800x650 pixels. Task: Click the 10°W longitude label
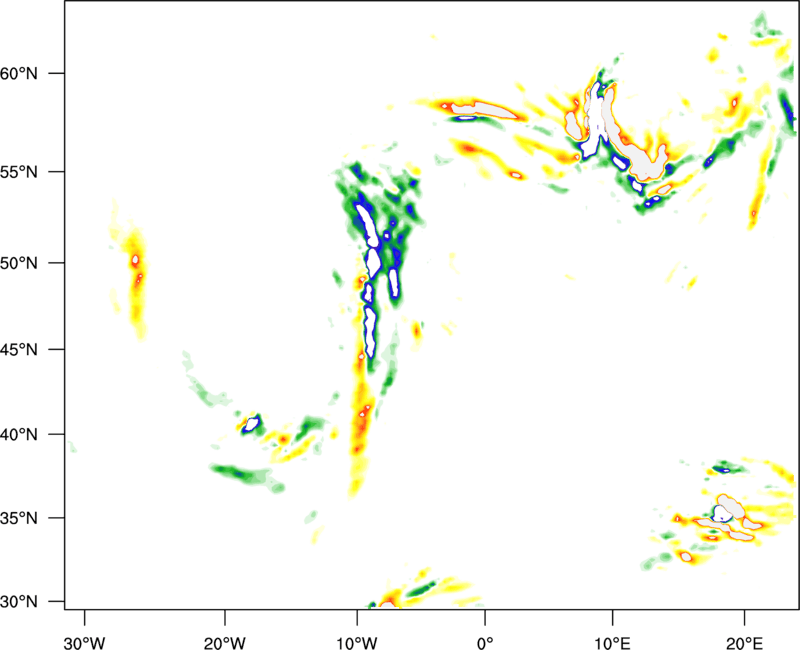point(357,643)
